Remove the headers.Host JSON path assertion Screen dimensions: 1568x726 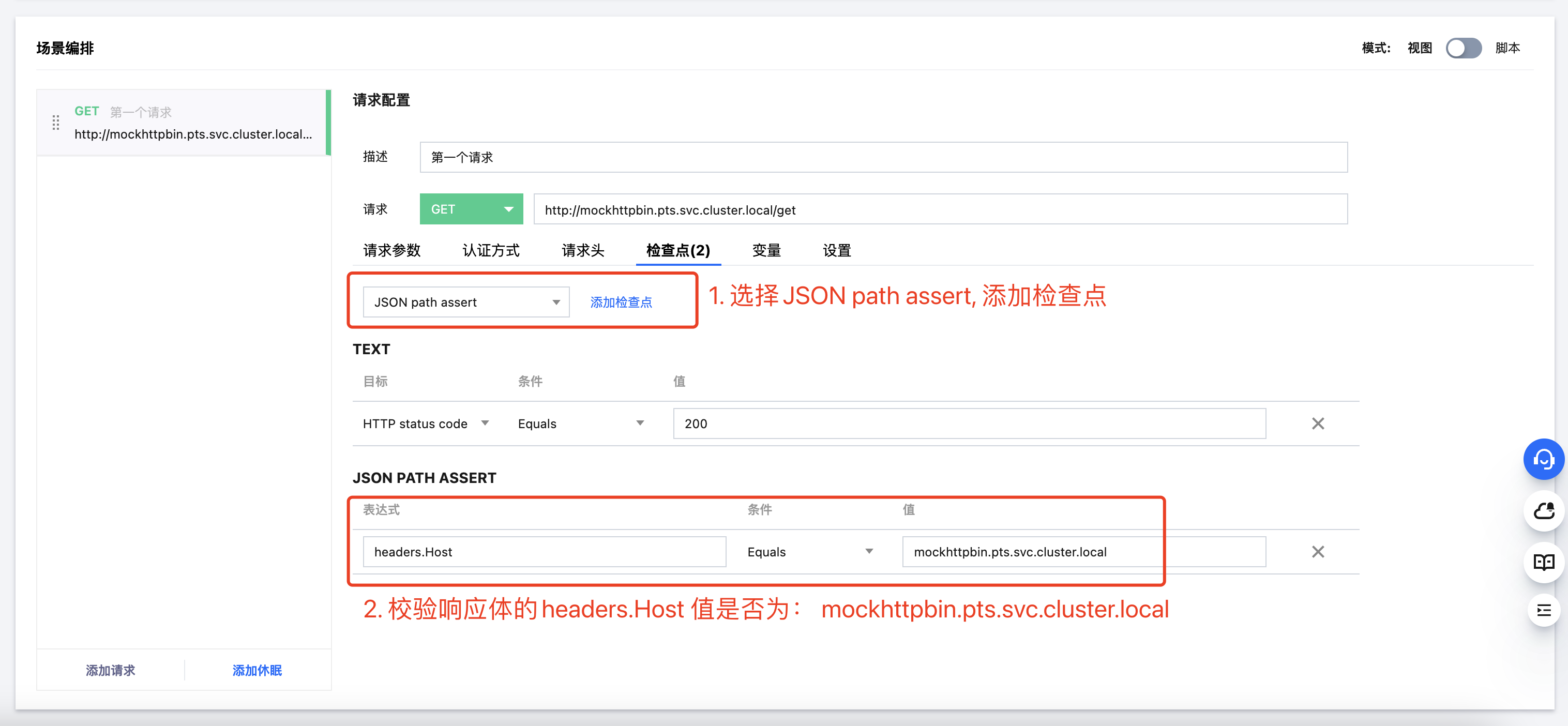[x=1317, y=552]
